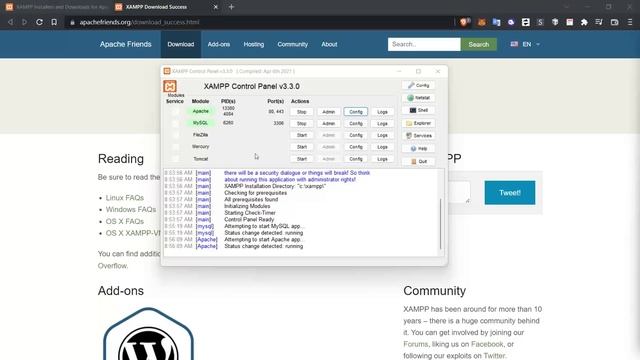Toggle the Mercury service checkbox
Image resolution: width=640 pixels, height=360 pixels.
tap(175, 147)
